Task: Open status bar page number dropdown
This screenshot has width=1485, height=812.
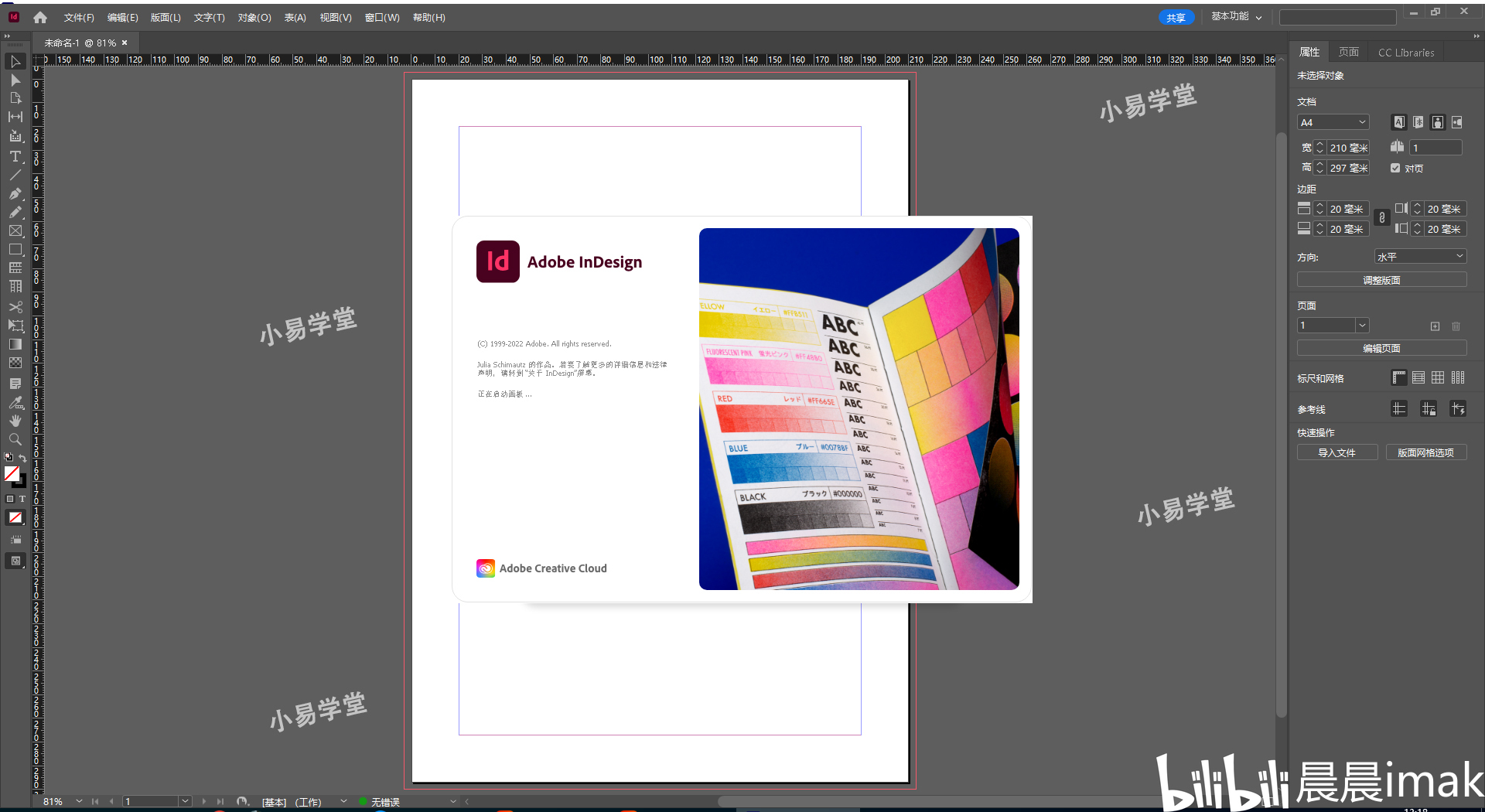Action: pyautogui.click(x=185, y=801)
